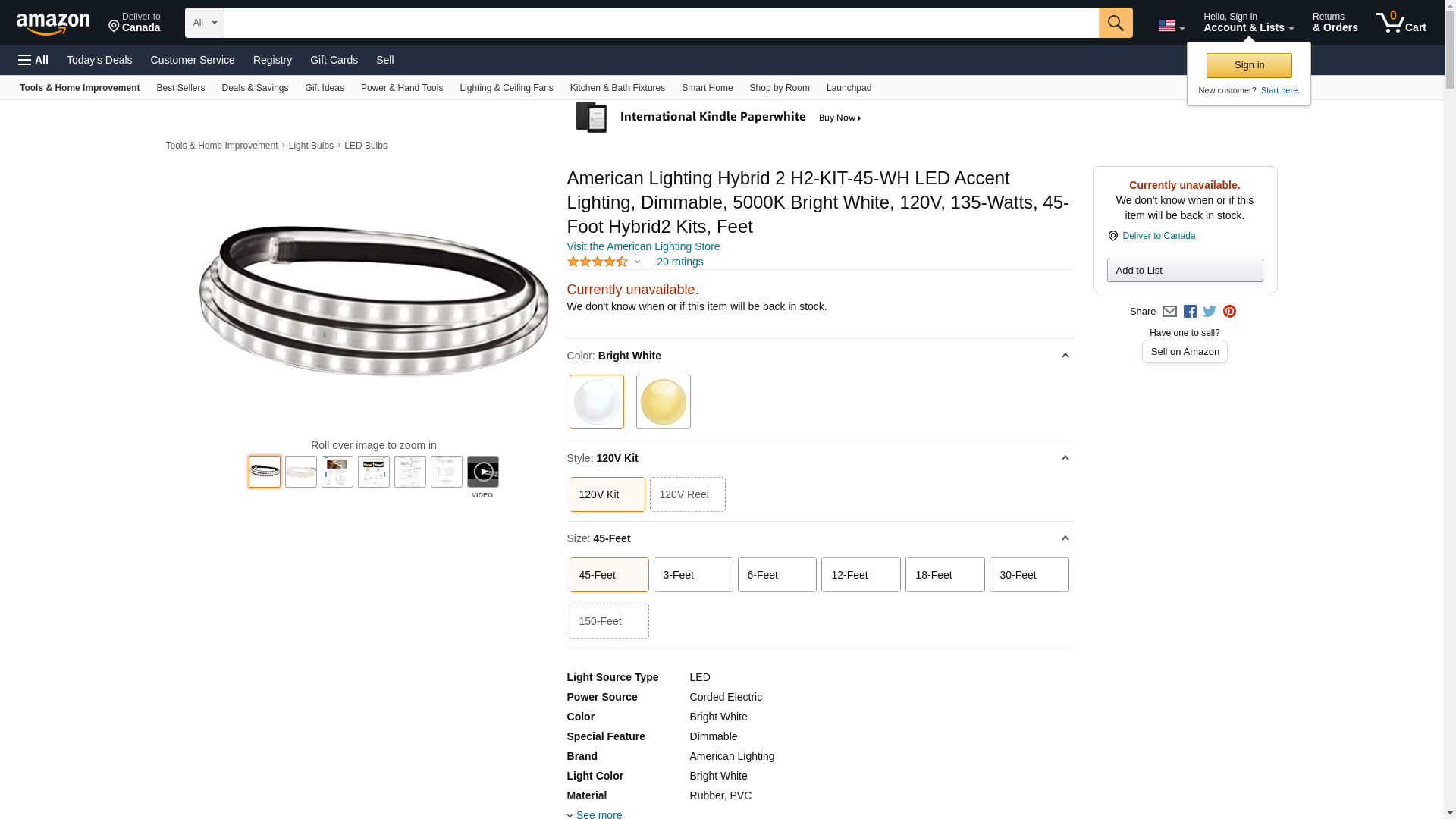Collapse the Color options section
The height and width of the screenshot is (819, 1456).
(1065, 356)
